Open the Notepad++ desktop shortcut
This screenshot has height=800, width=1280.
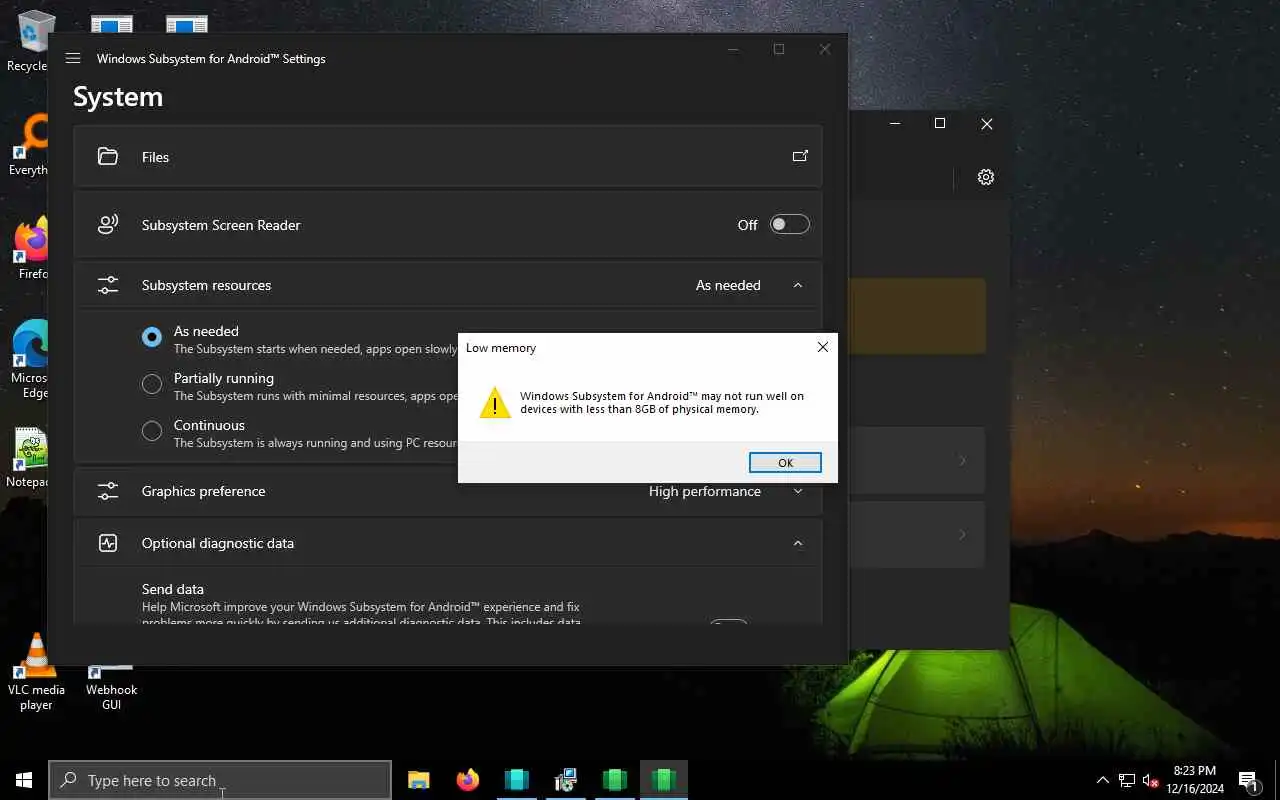[30, 458]
